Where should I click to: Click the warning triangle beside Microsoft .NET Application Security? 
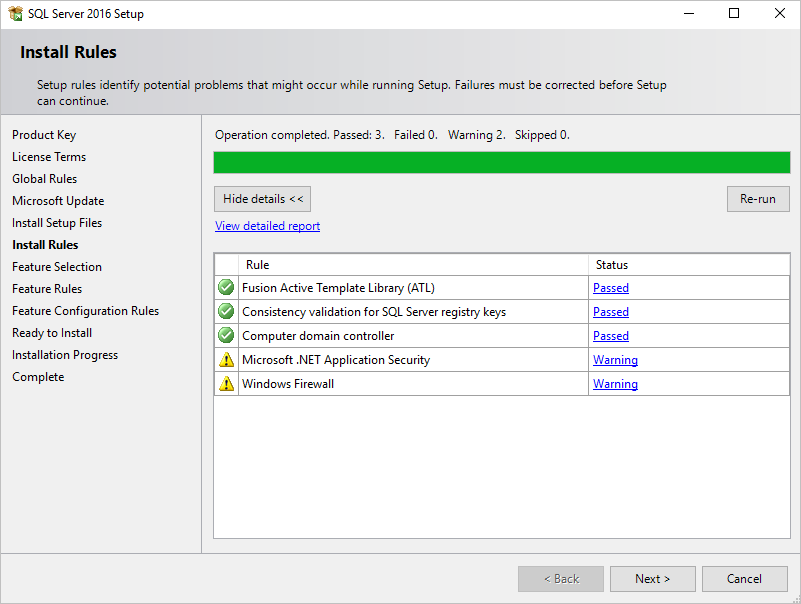[225, 359]
